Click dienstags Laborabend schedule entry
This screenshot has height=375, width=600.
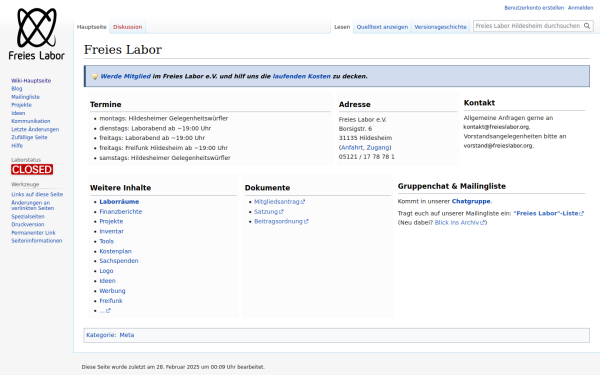click(155, 129)
